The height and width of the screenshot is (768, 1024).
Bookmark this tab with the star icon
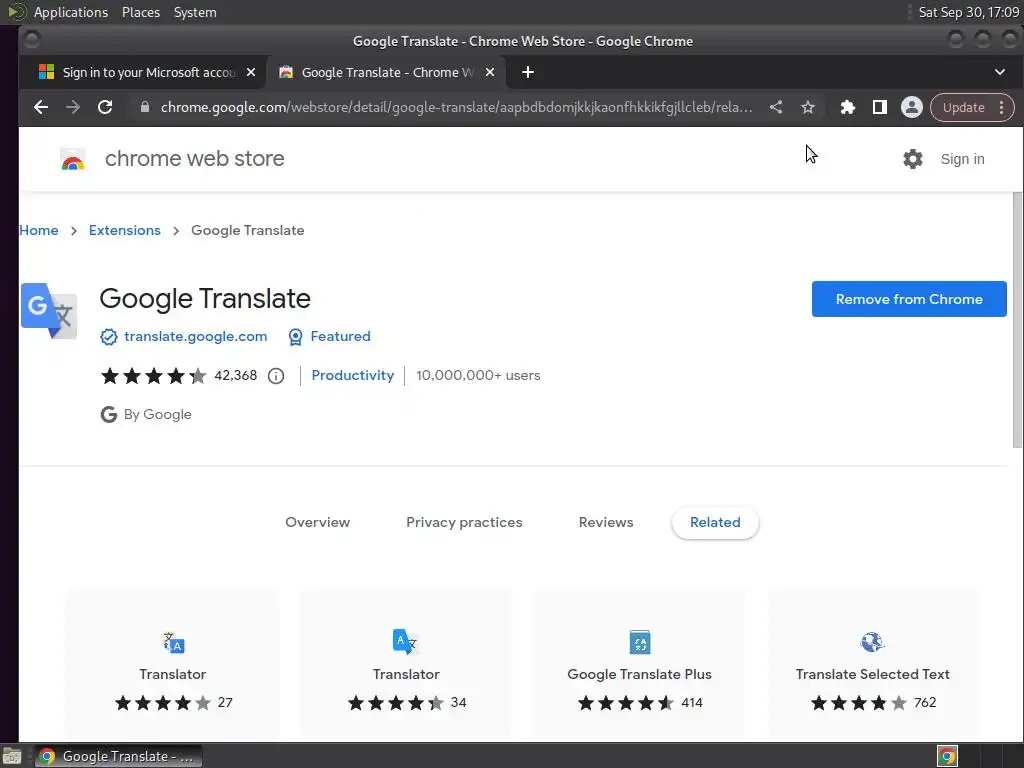click(808, 107)
